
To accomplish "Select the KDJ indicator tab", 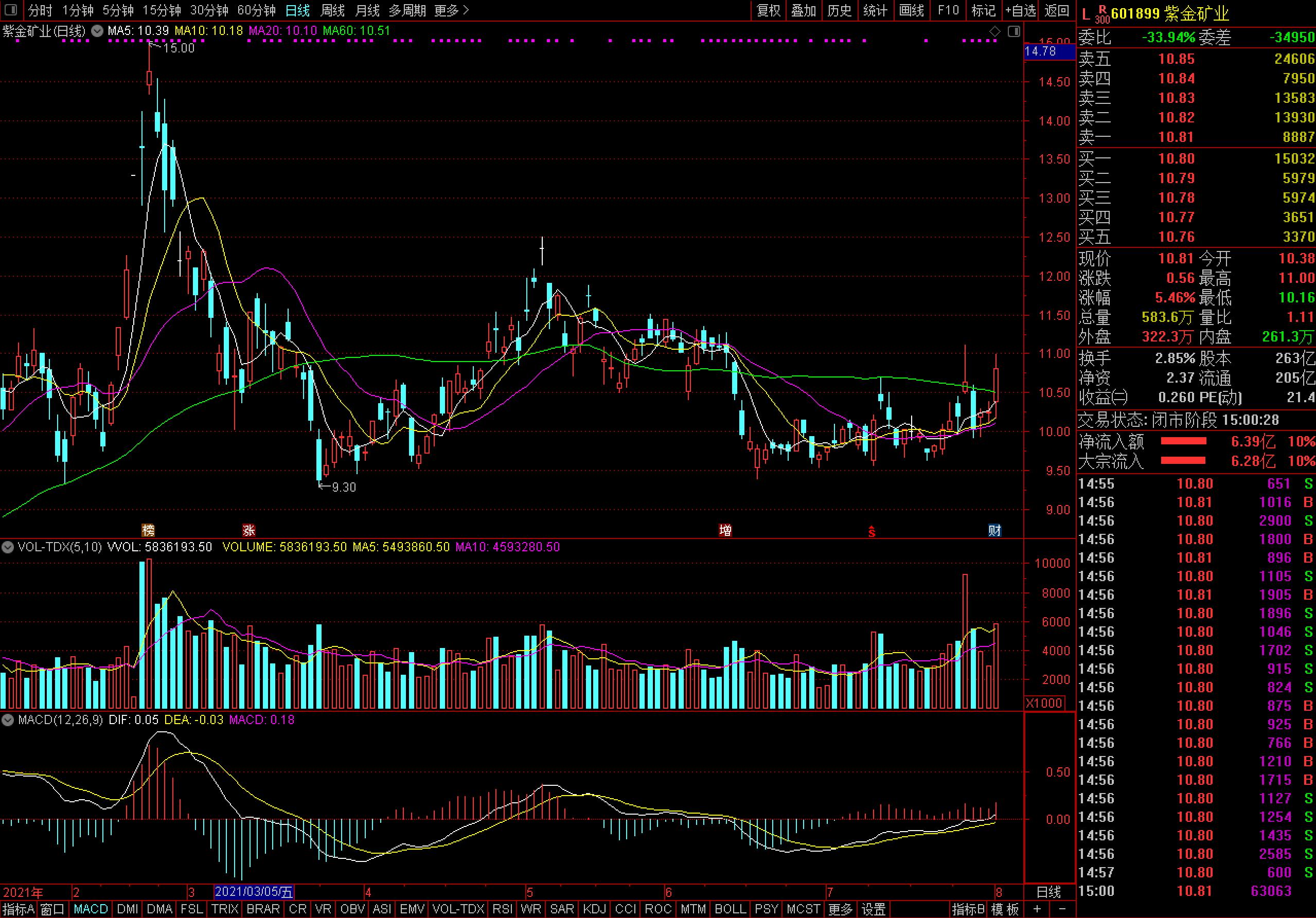I will pyautogui.click(x=594, y=909).
